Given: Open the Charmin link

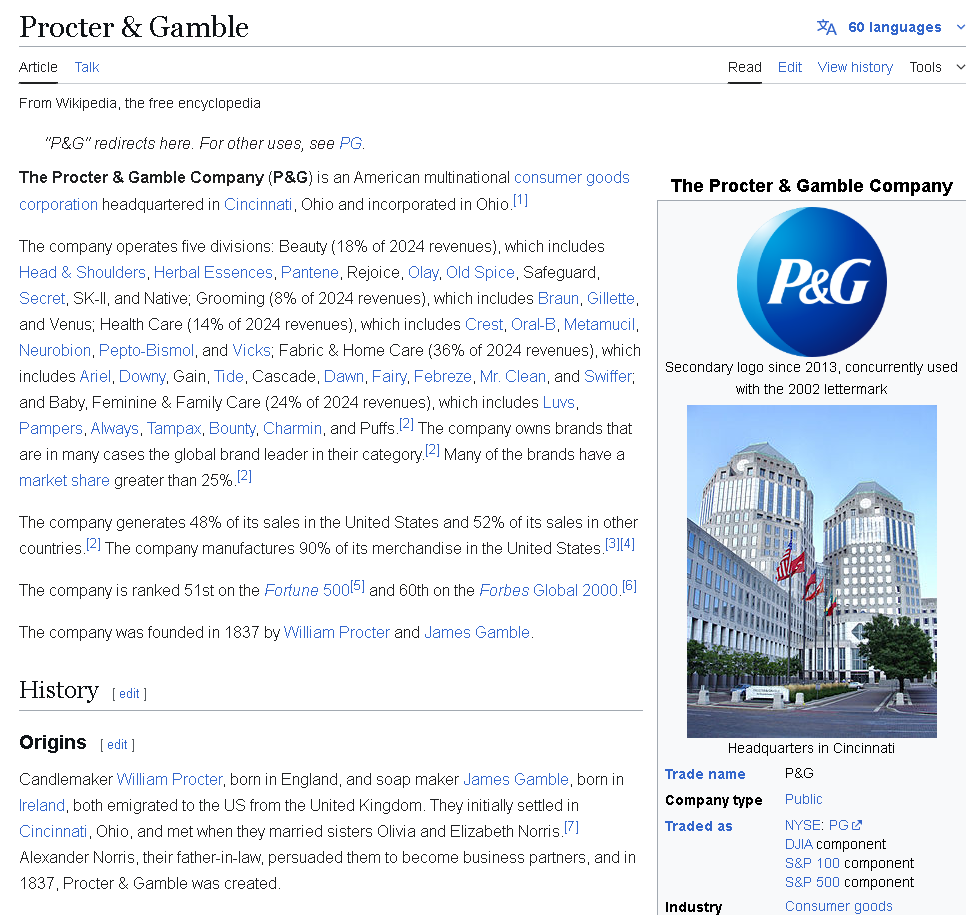Looking at the screenshot, I should pyautogui.click(x=293, y=428).
